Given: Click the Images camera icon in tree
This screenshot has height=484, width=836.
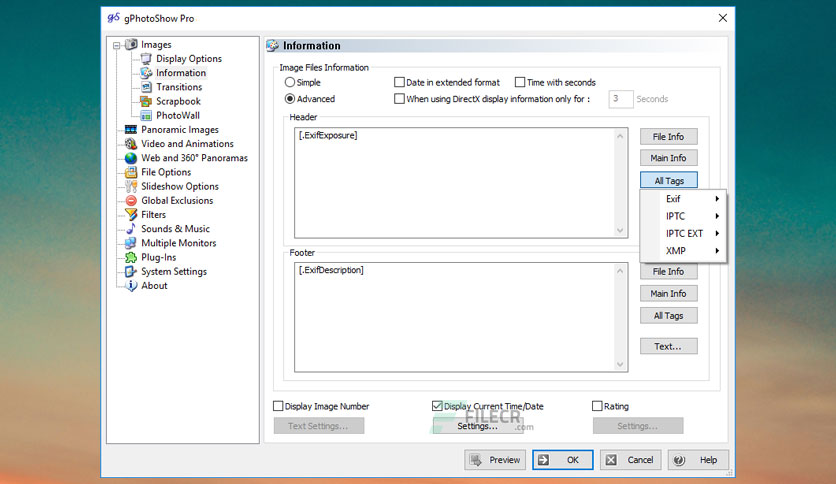Looking at the screenshot, I should point(131,44).
